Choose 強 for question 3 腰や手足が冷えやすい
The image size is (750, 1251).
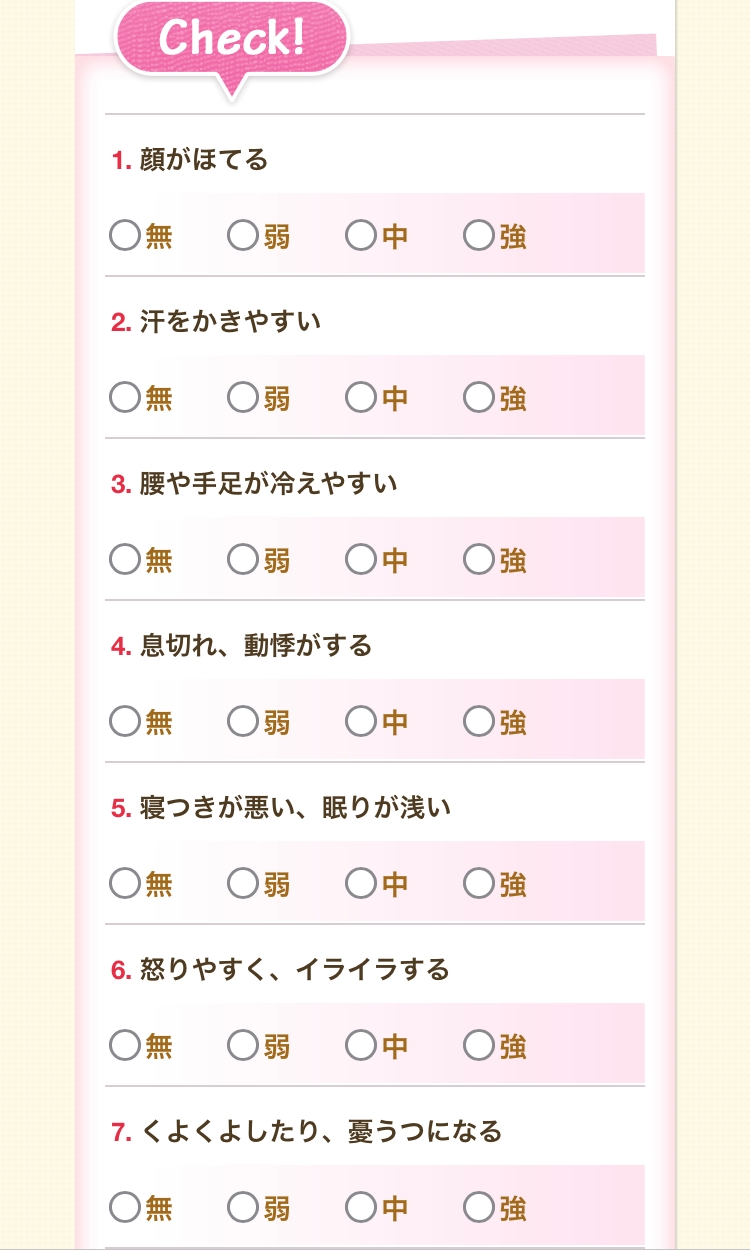[x=479, y=560]
